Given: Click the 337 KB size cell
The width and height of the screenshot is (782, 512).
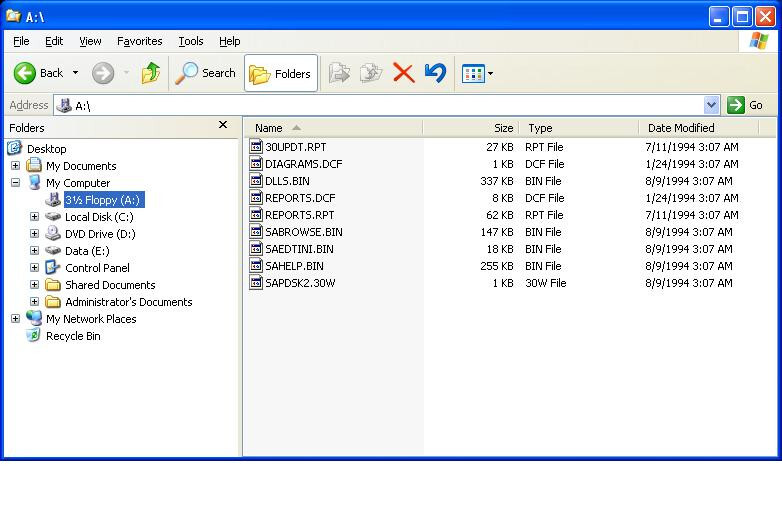Looking at the screenshot, I should click(497, 181).
